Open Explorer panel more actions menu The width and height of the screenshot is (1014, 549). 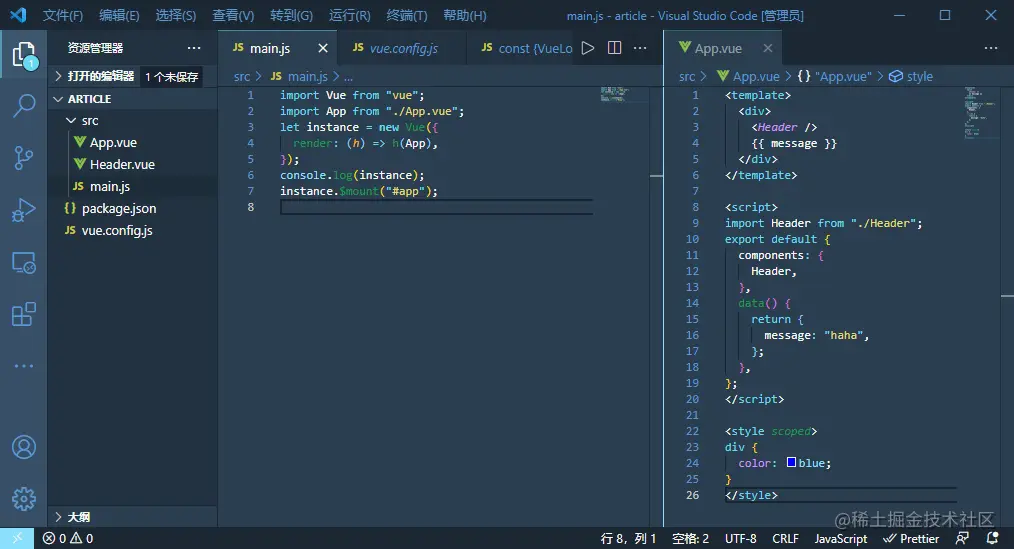point(194,48)
